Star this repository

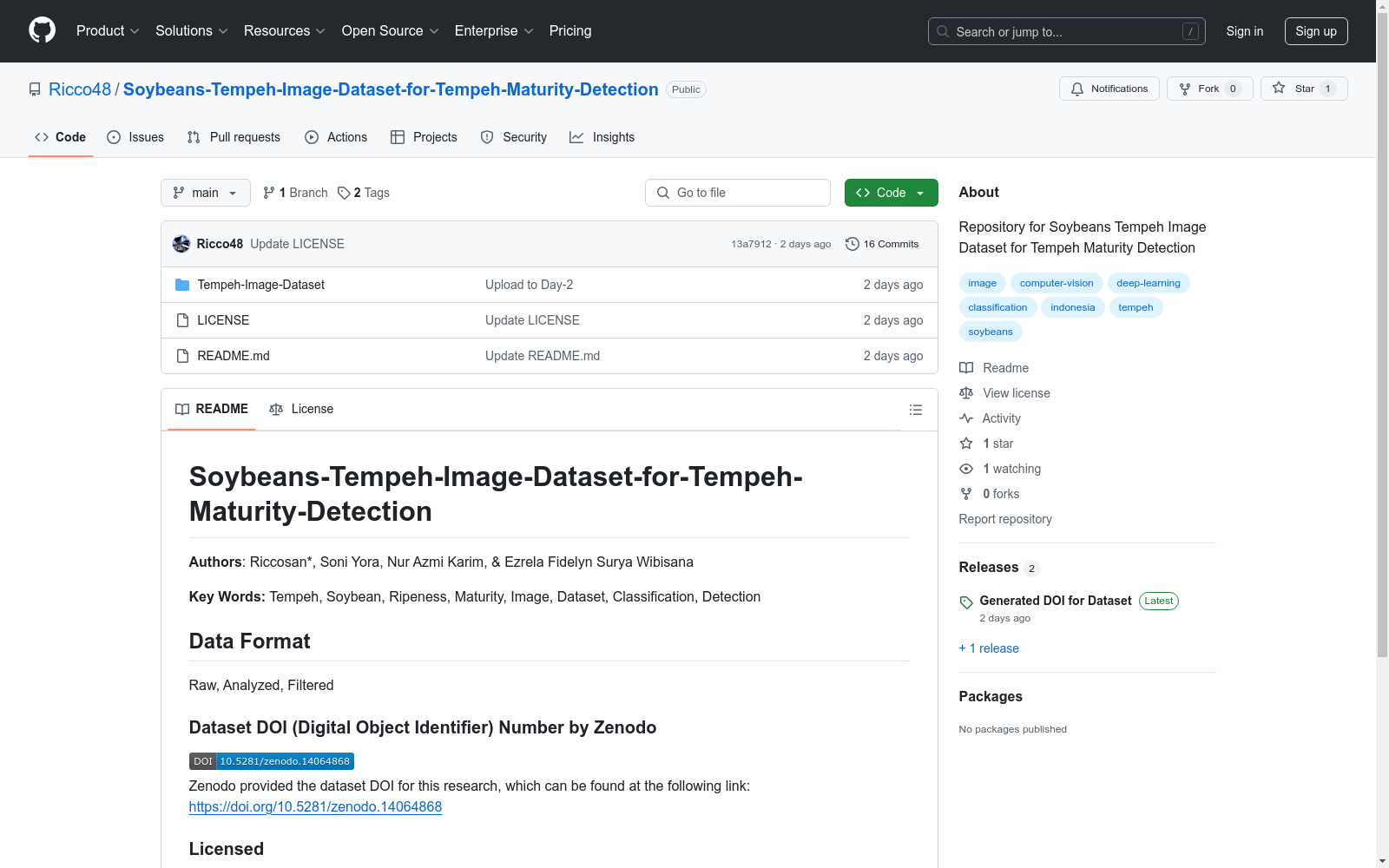(x=1304, y=89)
